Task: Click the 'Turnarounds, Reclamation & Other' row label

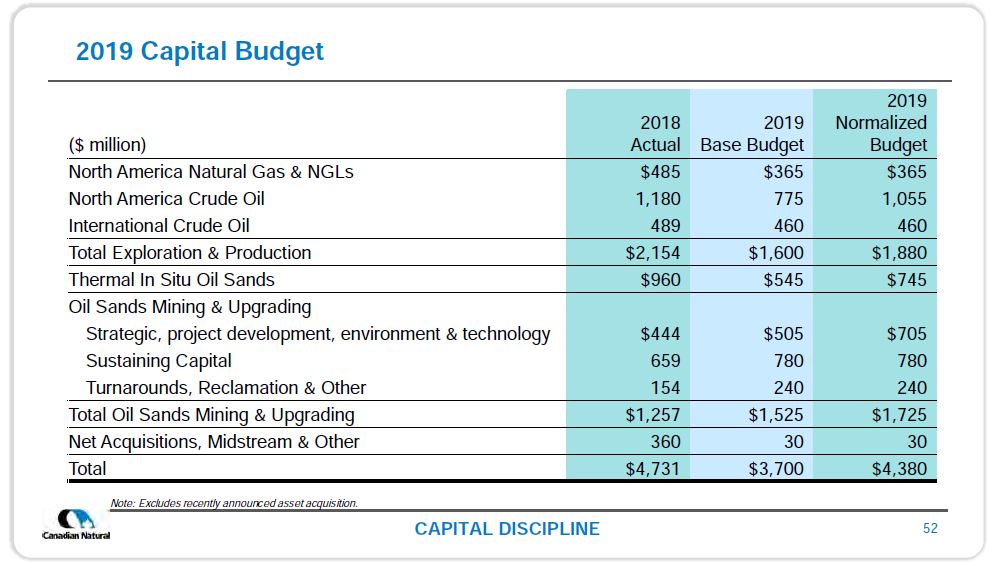Action: [225, 388]
